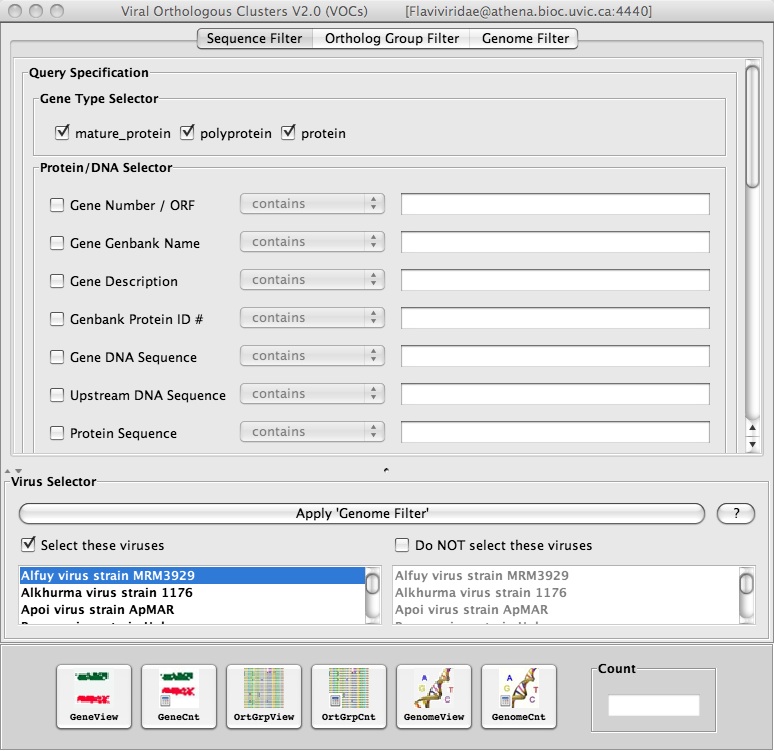774x751 pixels.
Task: Click Gene DNA Sequence text field
Action: 555,356
